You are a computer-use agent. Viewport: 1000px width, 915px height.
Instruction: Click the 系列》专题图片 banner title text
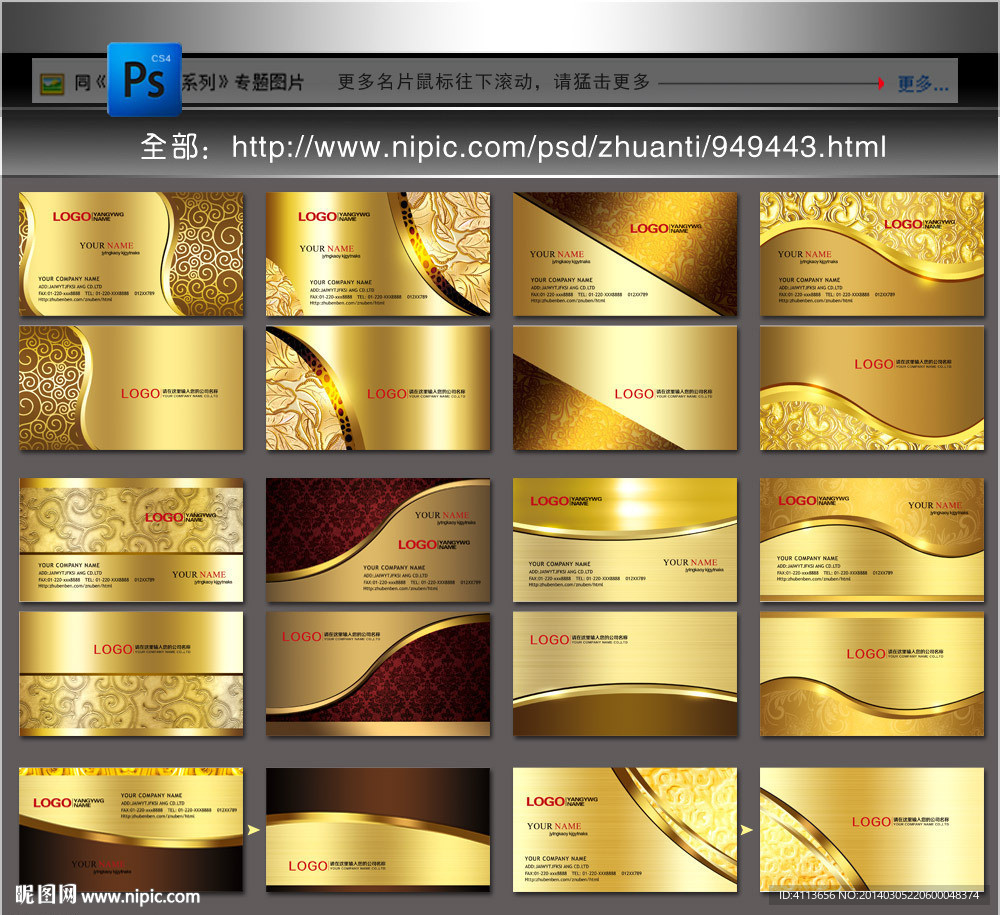pos(242,82)
